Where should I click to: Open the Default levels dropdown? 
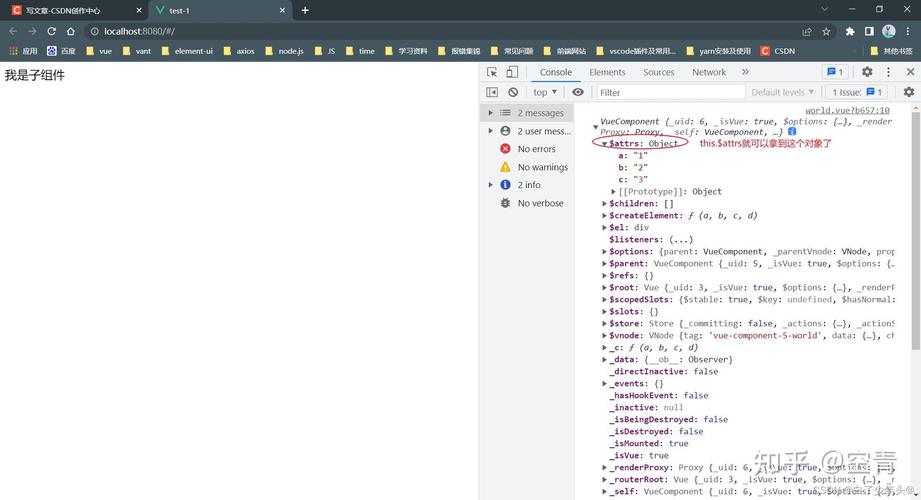[783, 92]
